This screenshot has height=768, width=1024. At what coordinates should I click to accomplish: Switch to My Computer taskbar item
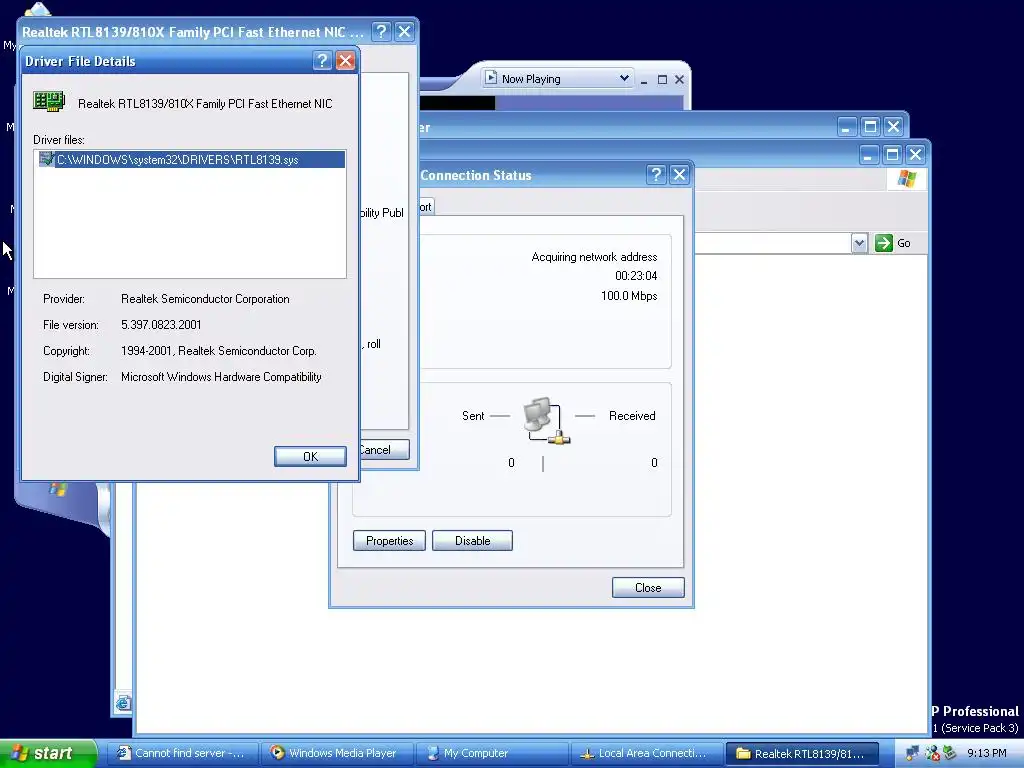click(492, 753)
